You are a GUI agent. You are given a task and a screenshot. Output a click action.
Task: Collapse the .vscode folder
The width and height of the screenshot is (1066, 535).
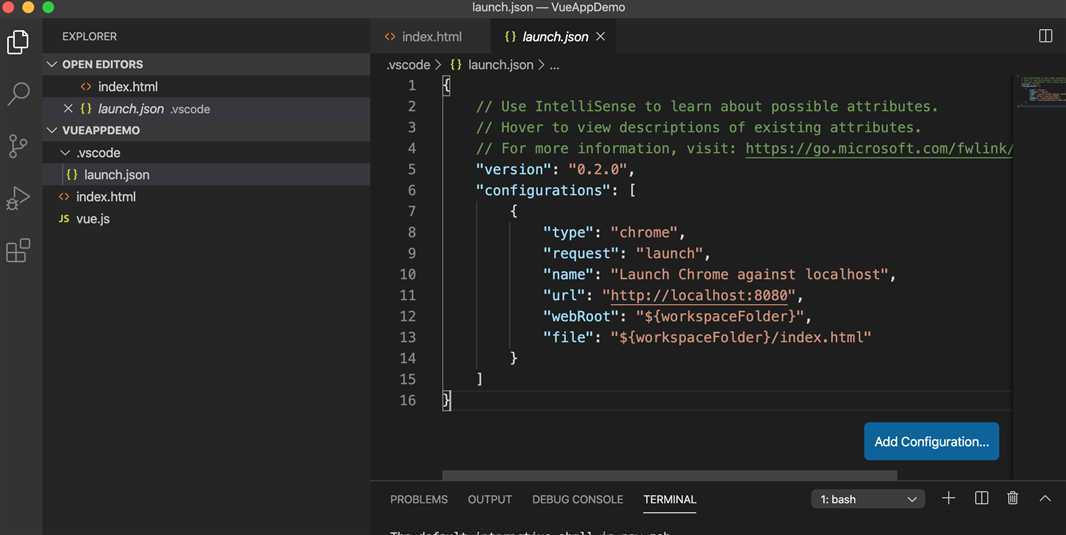pos(65,152)
